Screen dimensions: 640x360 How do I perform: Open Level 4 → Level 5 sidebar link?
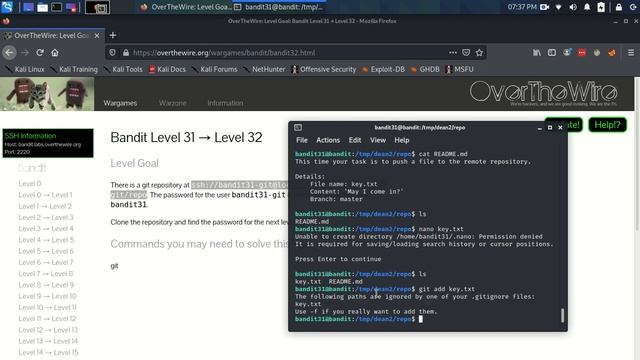click(x=46, y=240)
